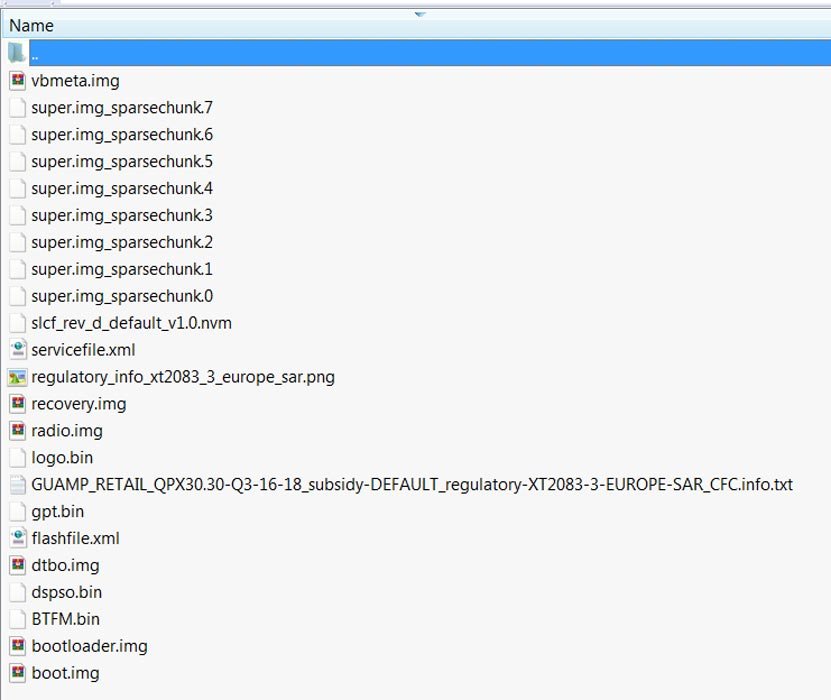Select super.img_sparsechunk.0 file name
831x700 pixels.
(122, 296)
